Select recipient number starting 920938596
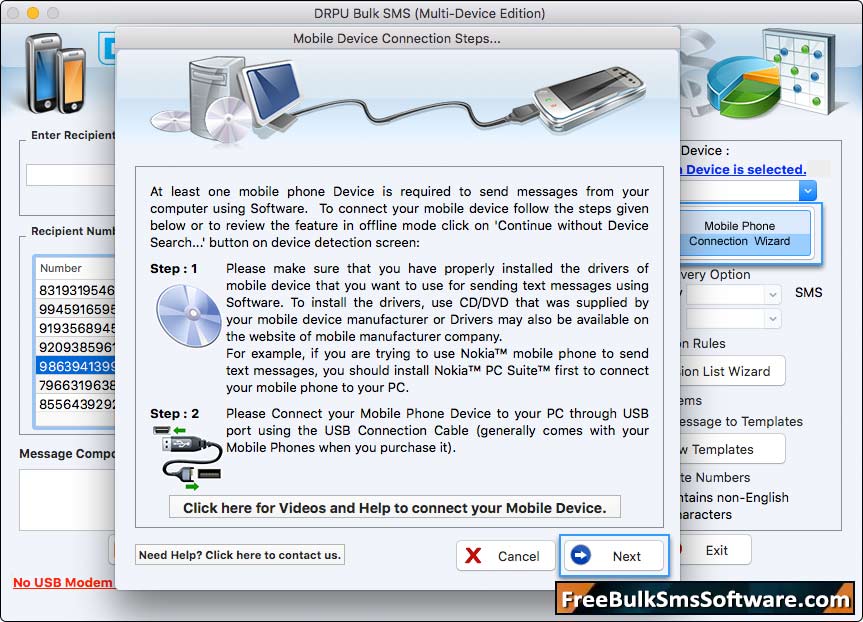 click(x=76, y=347)
